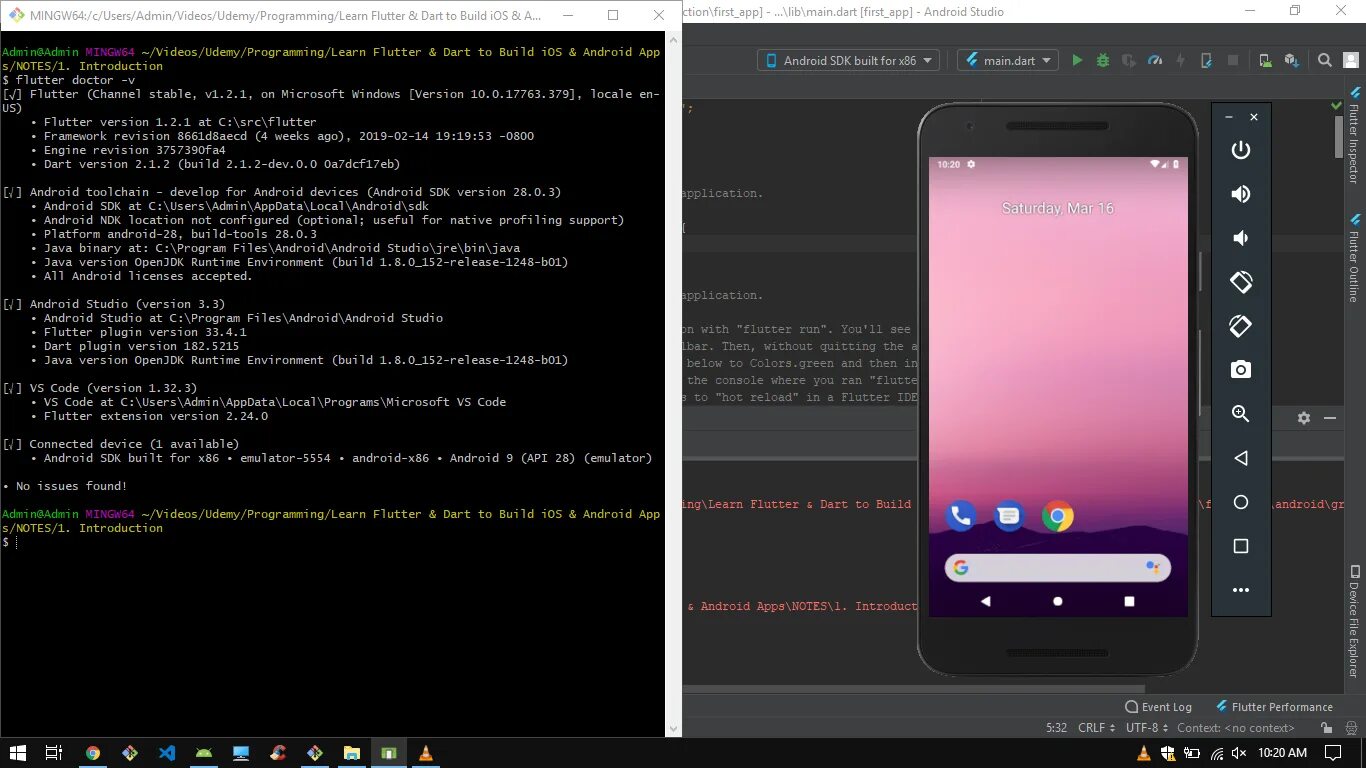
Task: Open emulator extended controls (three dots)
Action: [1241, 590]
